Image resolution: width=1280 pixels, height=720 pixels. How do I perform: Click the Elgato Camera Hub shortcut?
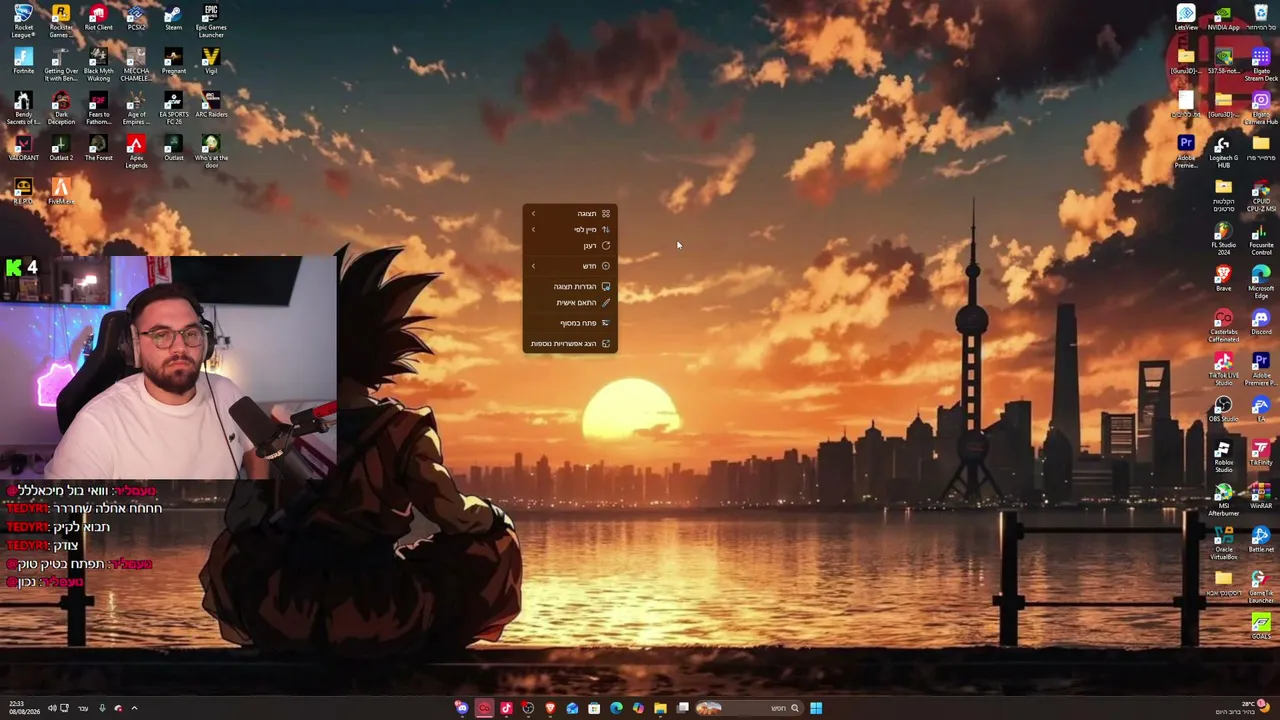[x=1261, y=108]
